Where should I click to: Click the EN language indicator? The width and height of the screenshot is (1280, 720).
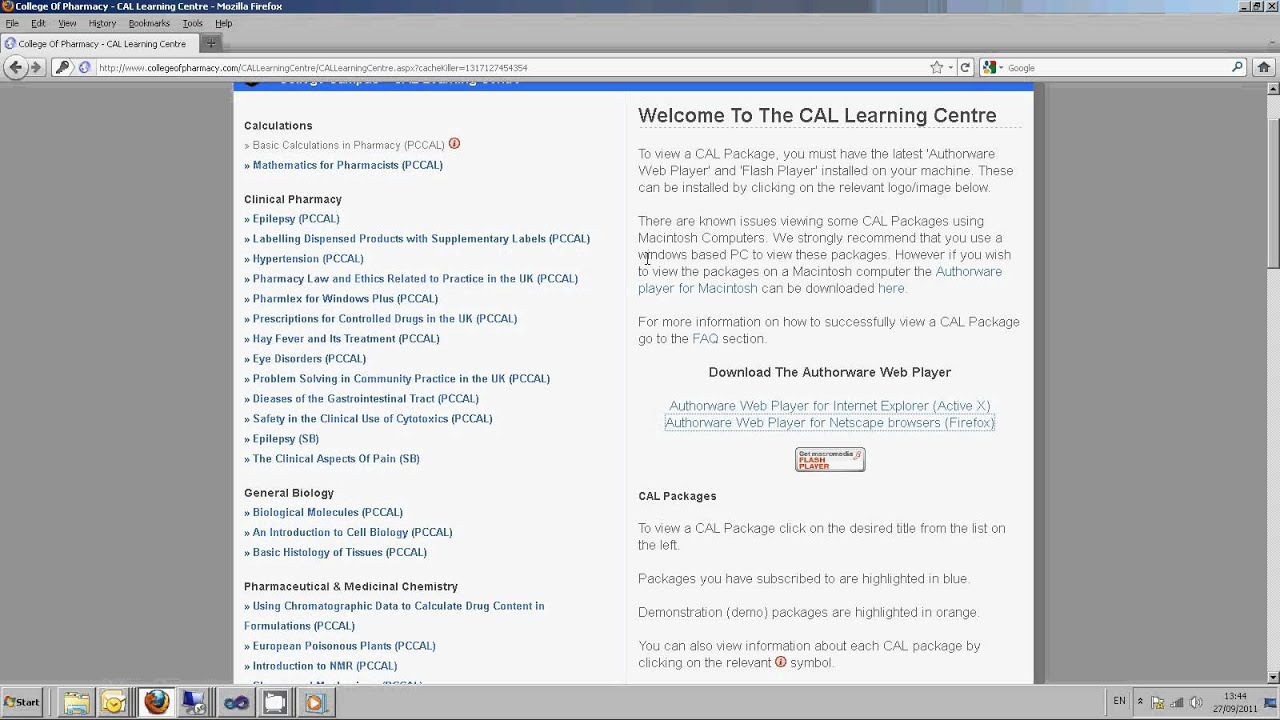[1119, 701]
